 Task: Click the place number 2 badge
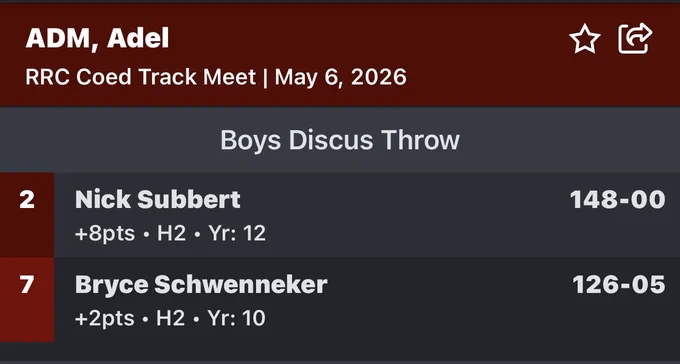pos(27,215)
